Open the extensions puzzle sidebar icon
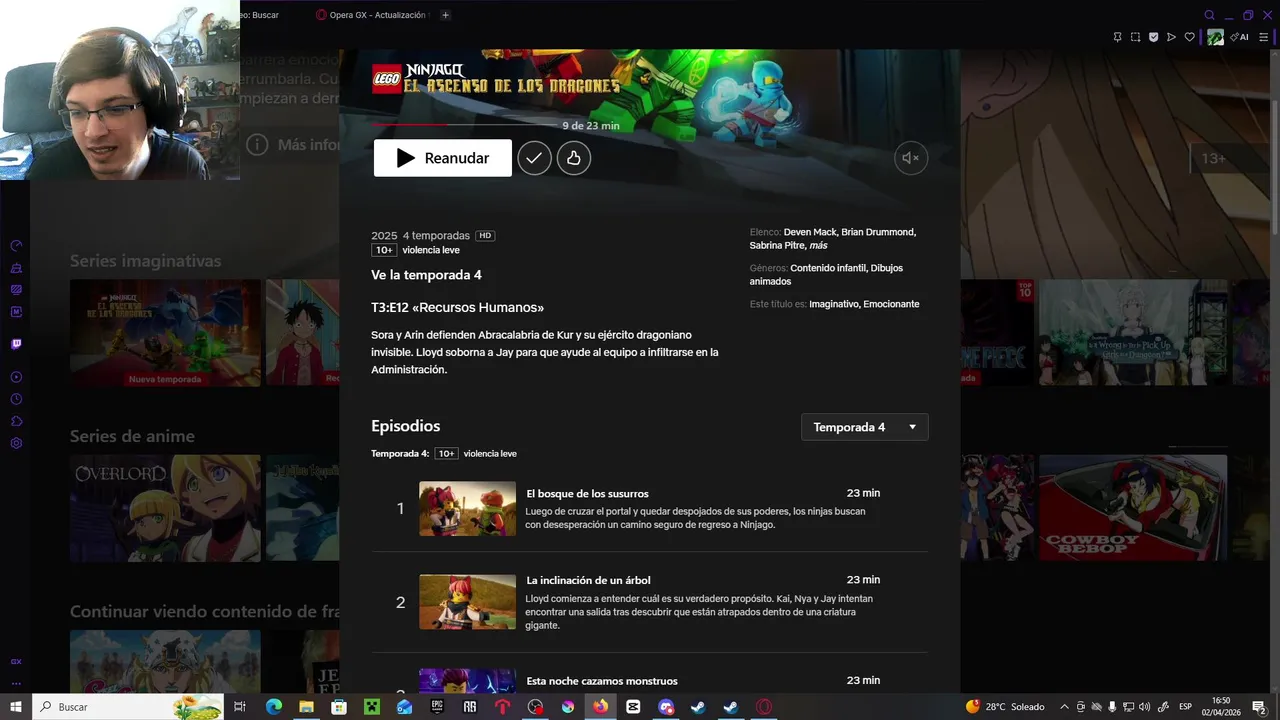1280x720 pixels. coord(16,421)
